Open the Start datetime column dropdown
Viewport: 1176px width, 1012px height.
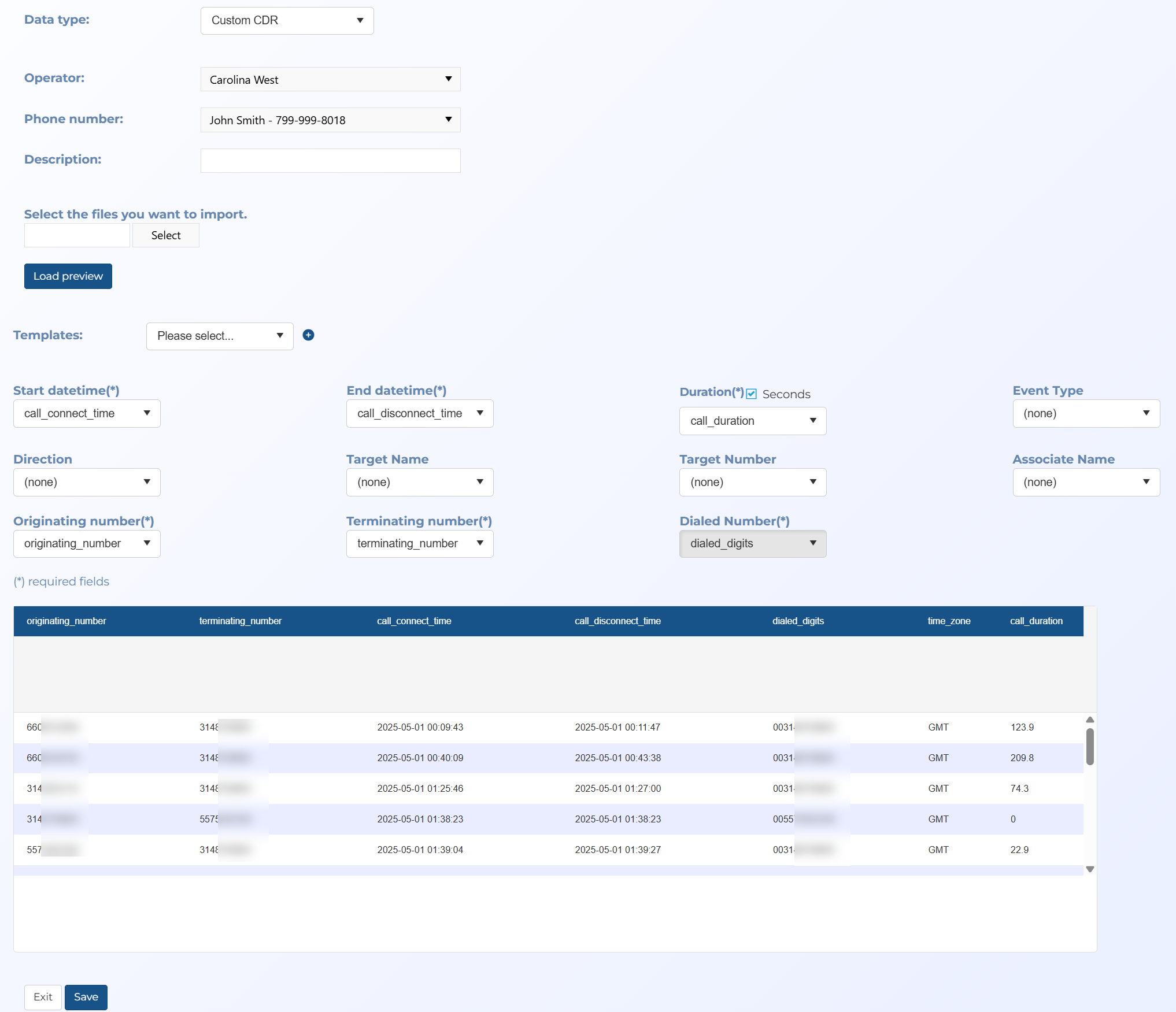click(x=87, y=414)
